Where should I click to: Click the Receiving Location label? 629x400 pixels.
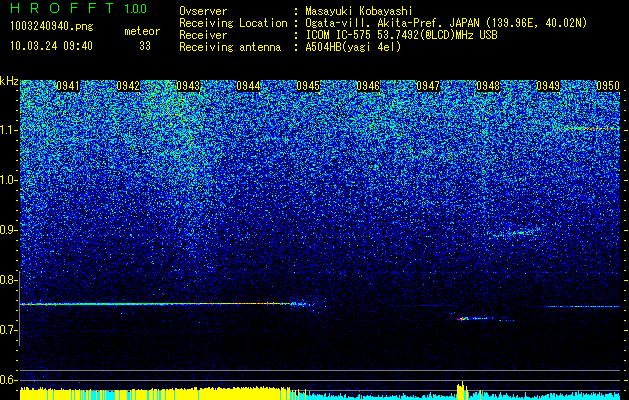(x=233, y=23)
